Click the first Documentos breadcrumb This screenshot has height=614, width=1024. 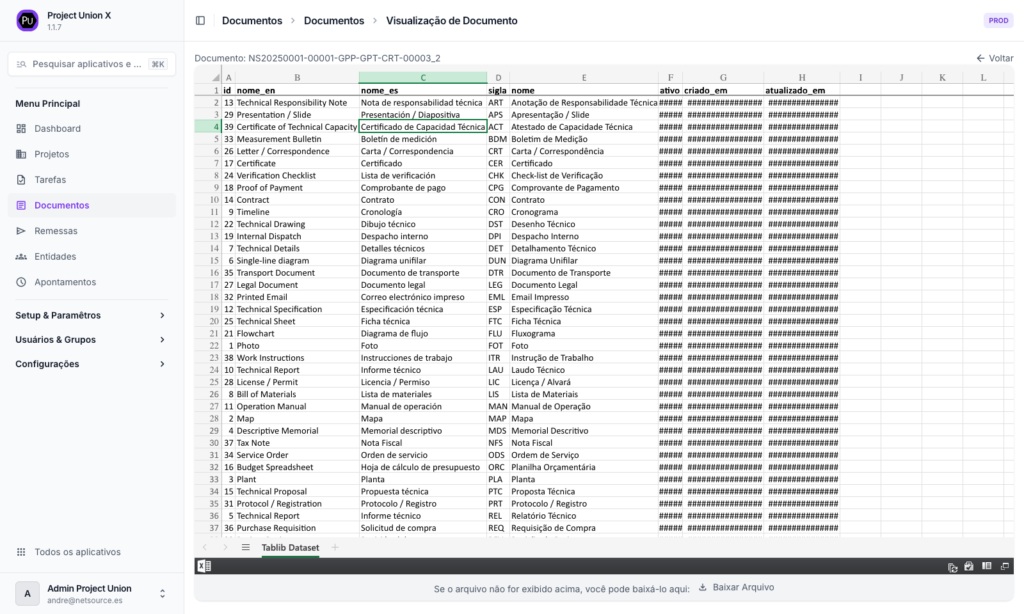click(x=252, y=21)
